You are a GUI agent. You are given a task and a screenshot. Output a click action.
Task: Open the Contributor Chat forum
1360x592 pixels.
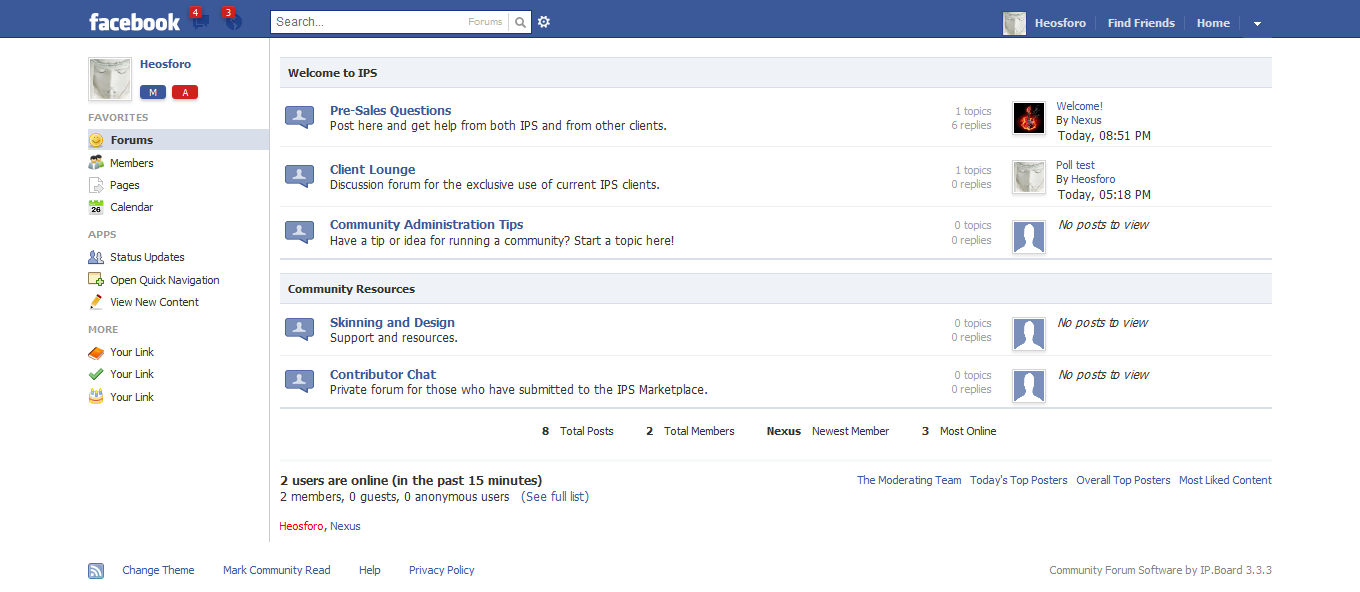383,375
